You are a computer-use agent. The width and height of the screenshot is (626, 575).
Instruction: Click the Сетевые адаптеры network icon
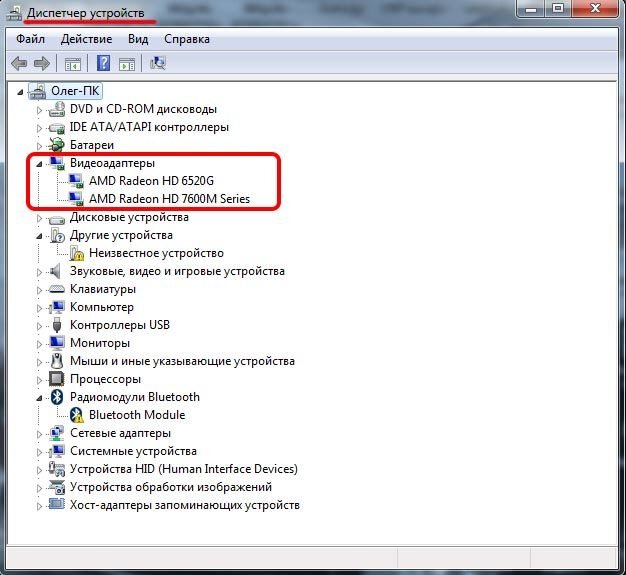point(57,433)
